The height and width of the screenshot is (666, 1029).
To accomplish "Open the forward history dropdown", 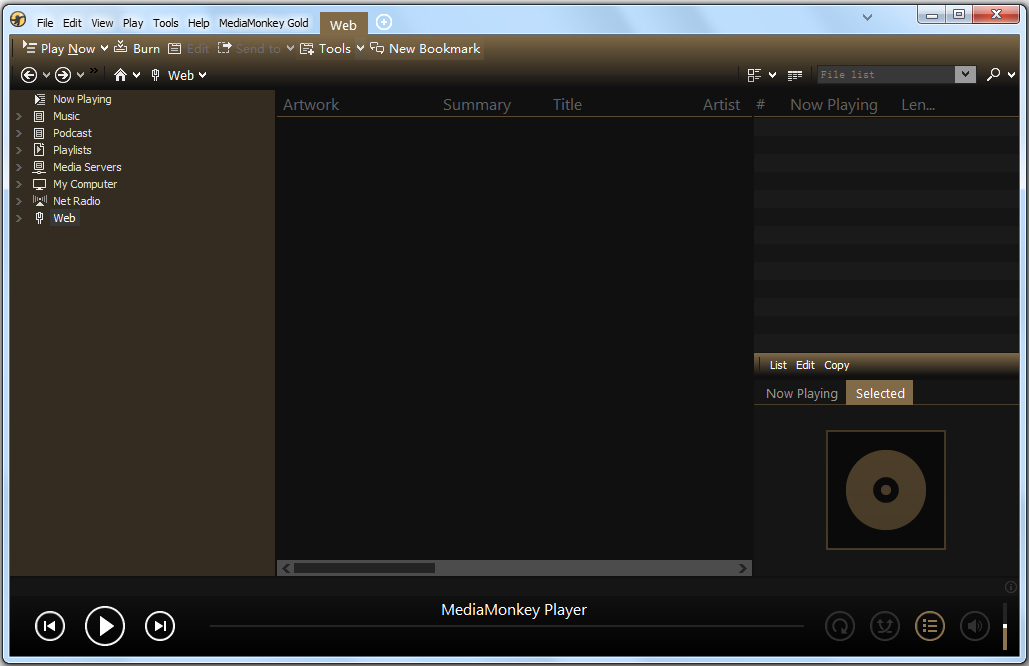I will pos(80,75).
